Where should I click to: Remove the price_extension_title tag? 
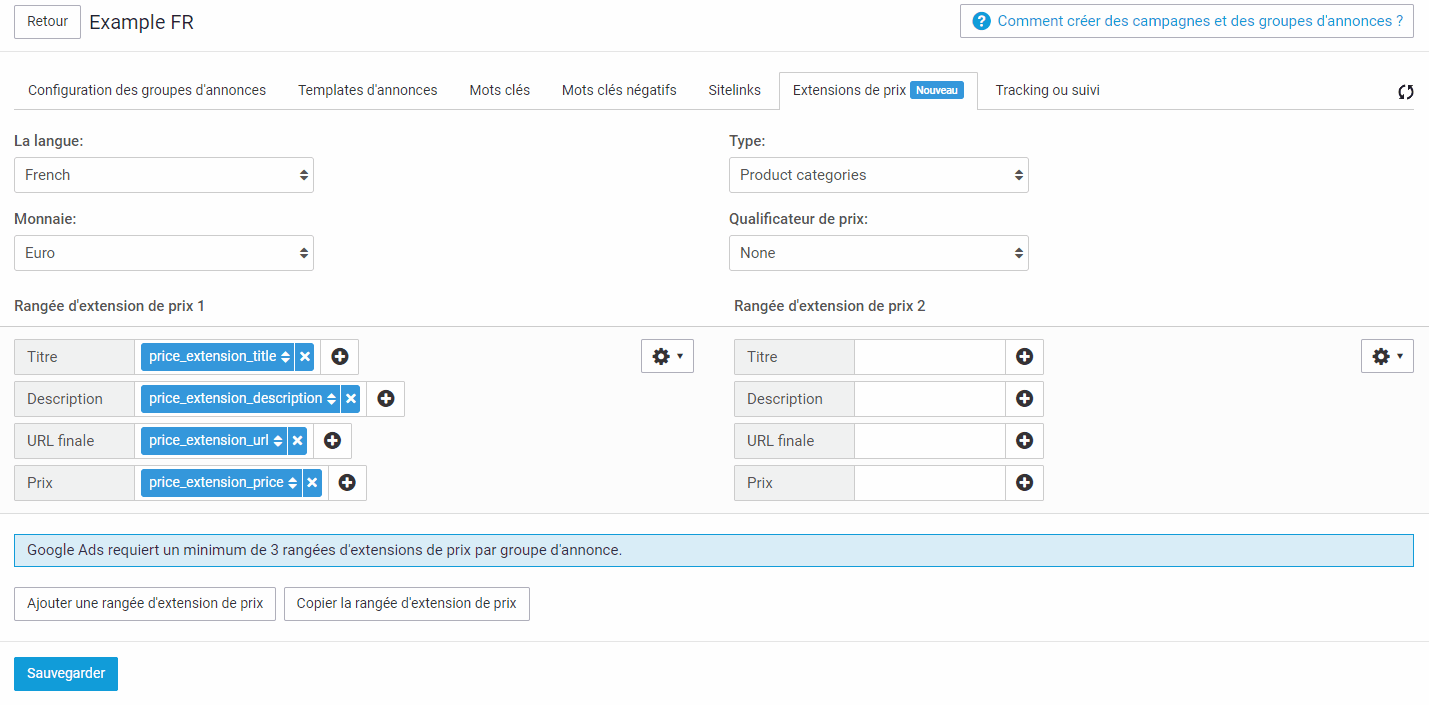305,357
